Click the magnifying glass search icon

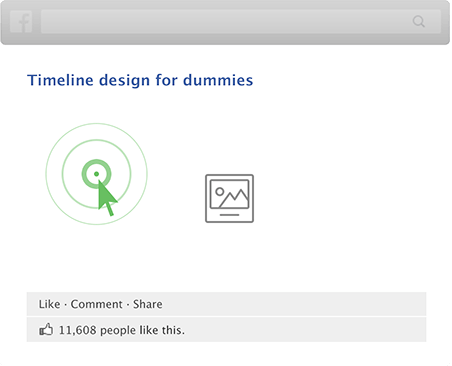[418, 21]
